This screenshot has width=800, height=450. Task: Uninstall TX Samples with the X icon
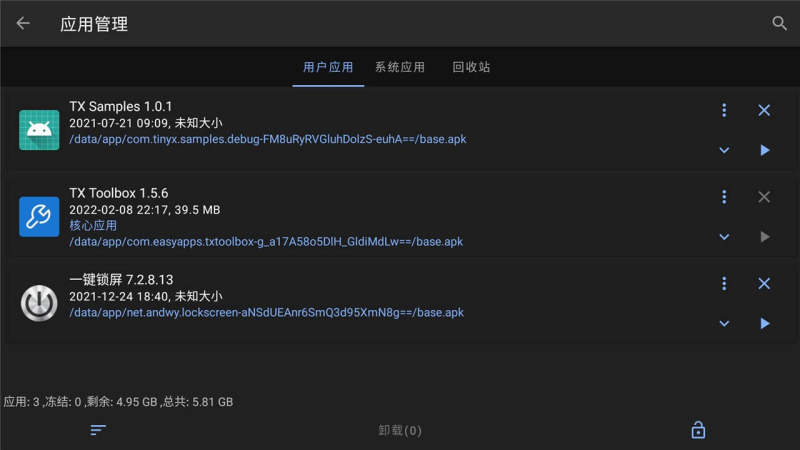pyautogui.click(x=764, y=110)
